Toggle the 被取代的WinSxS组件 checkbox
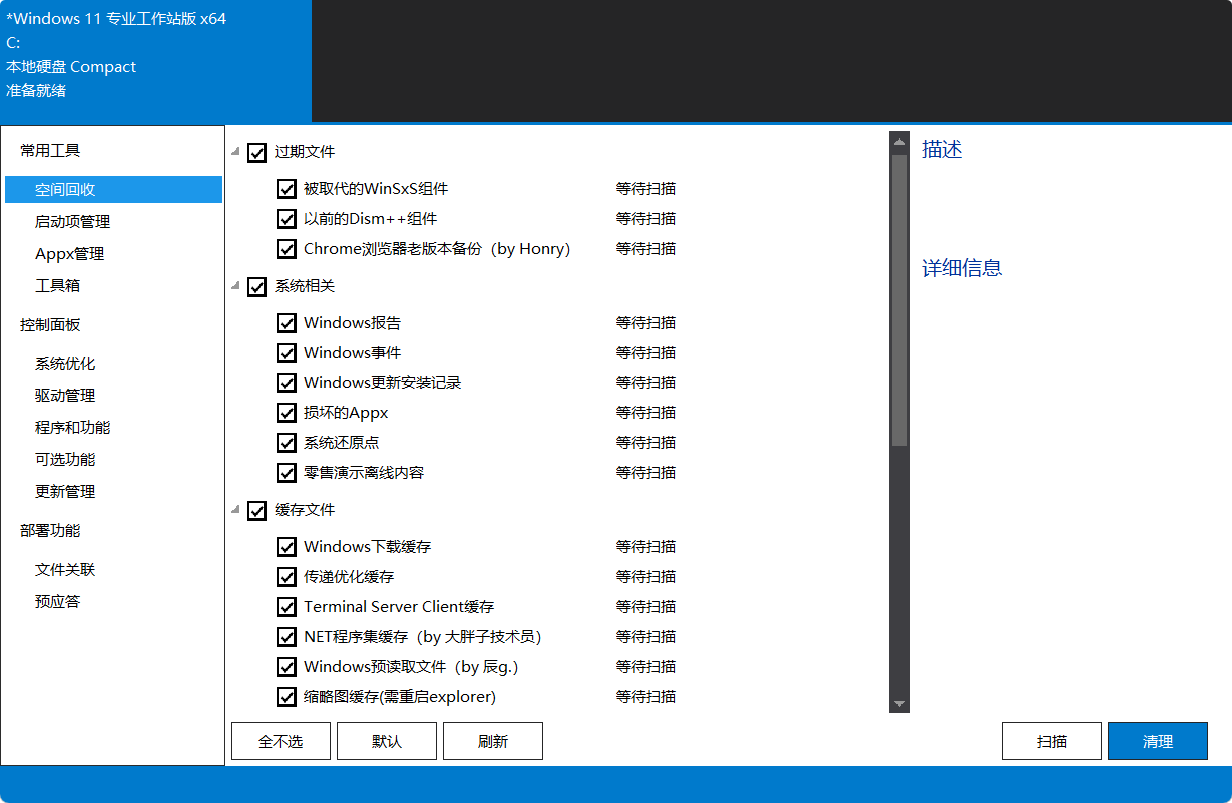The width and height of the screenshot is (1232, 803). (287, 189)
